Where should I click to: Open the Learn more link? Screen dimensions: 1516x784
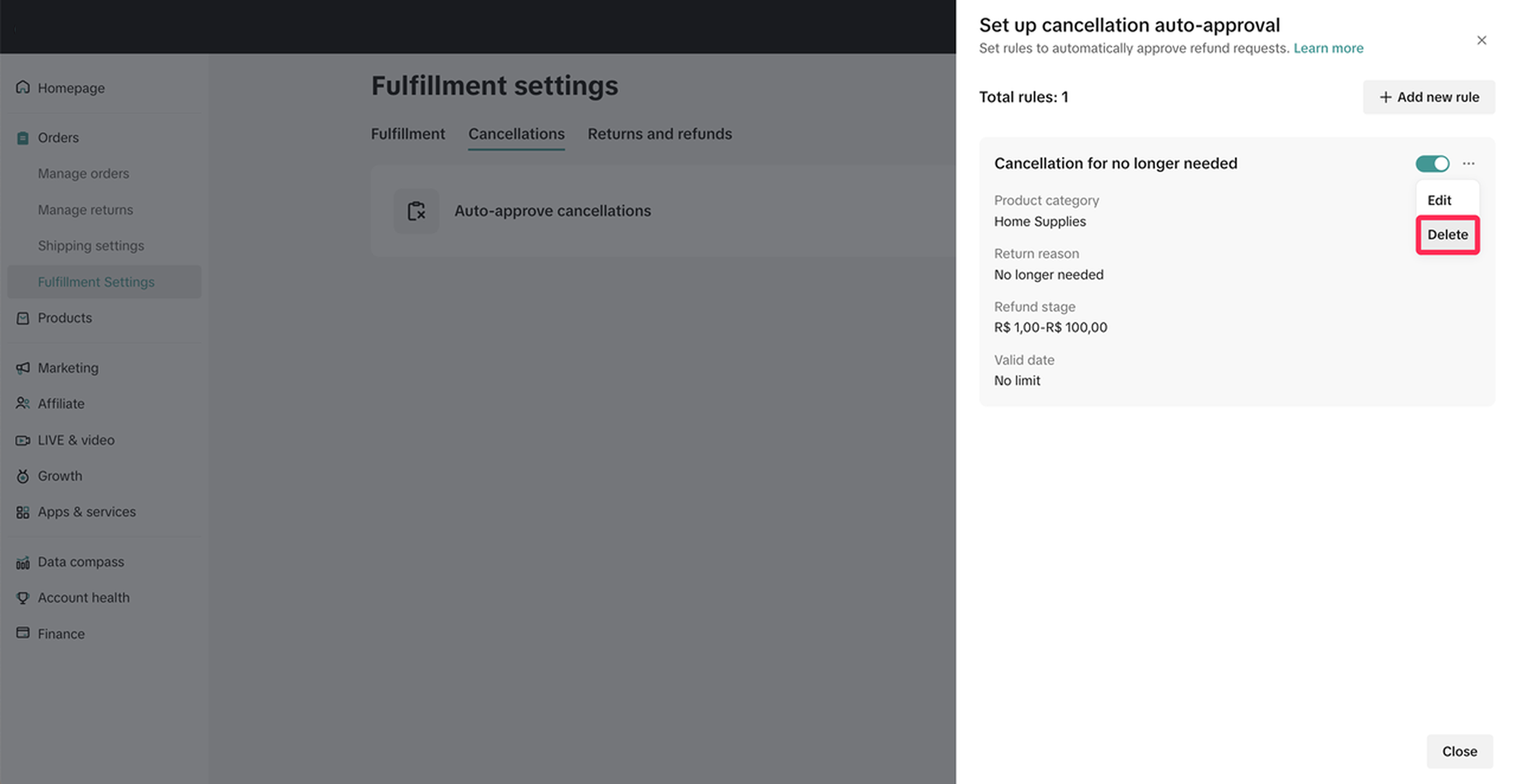tap(1328, 48)
